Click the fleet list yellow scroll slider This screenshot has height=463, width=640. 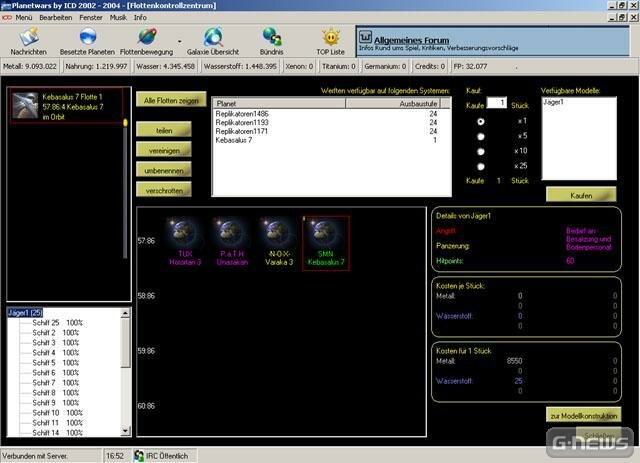[125, 122]
